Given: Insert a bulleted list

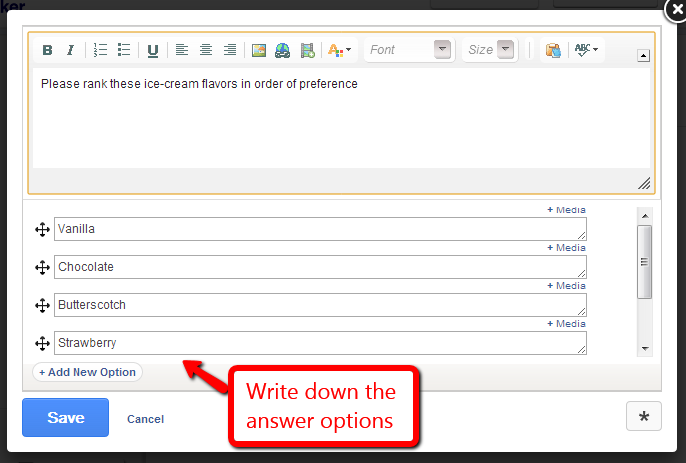Looking at the screenshot, I should pos(124,50).
